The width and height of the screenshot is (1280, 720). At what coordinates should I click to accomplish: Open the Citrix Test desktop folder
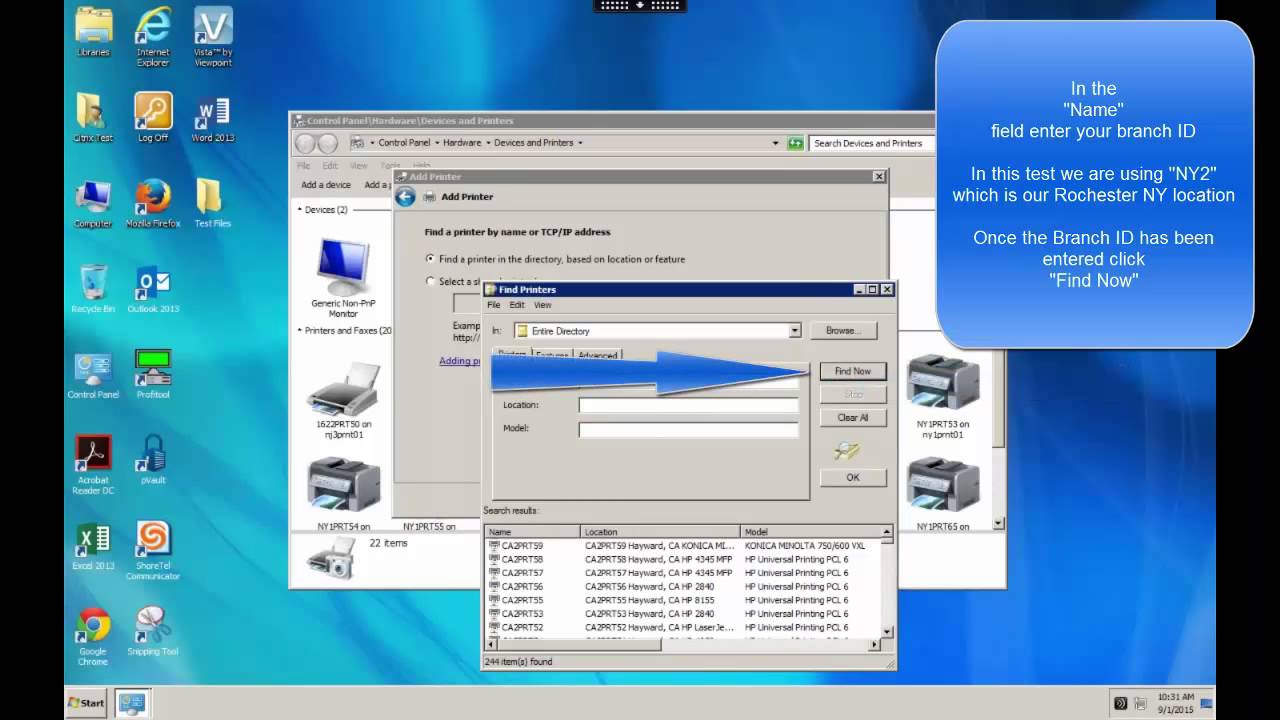point(93,117)
